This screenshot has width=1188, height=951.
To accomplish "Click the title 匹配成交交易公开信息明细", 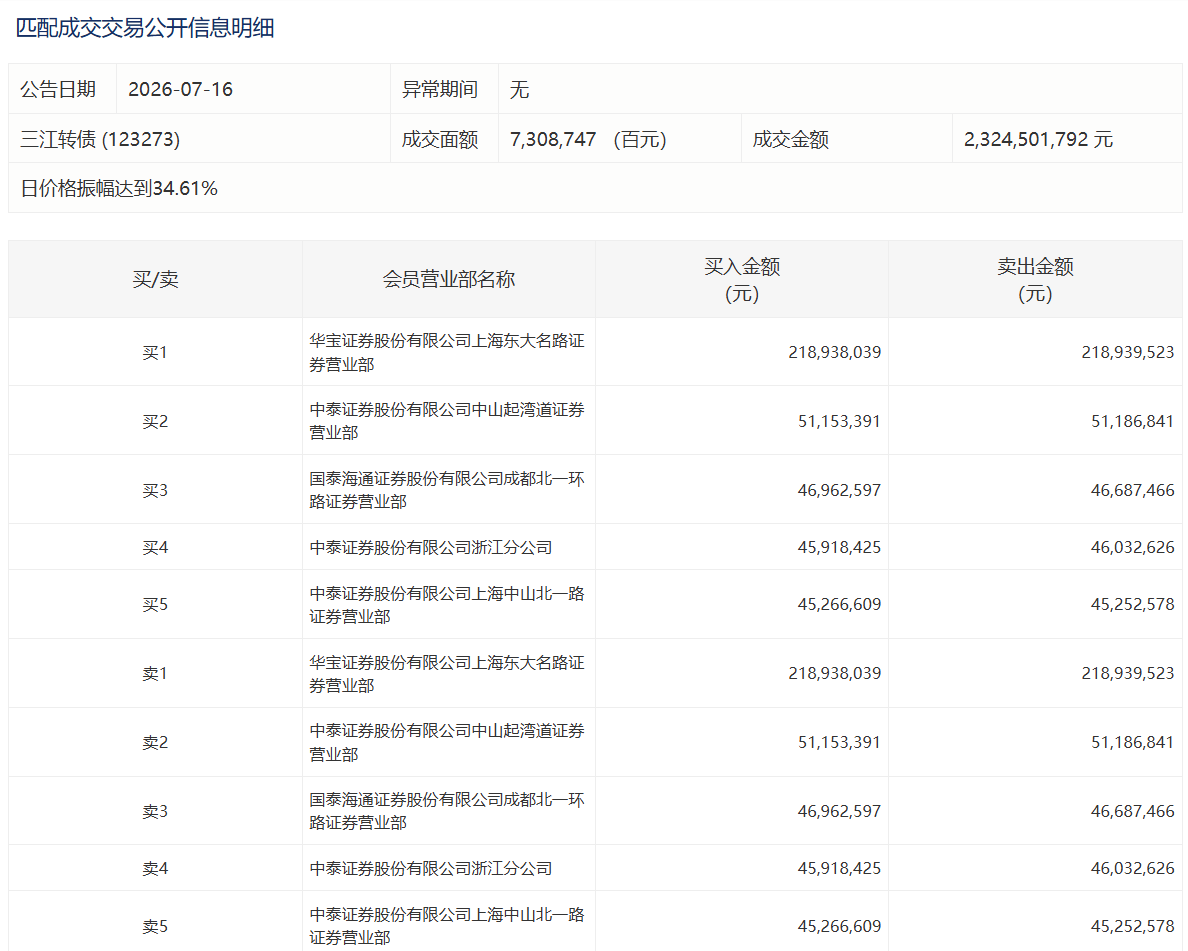I will (145, 28).
